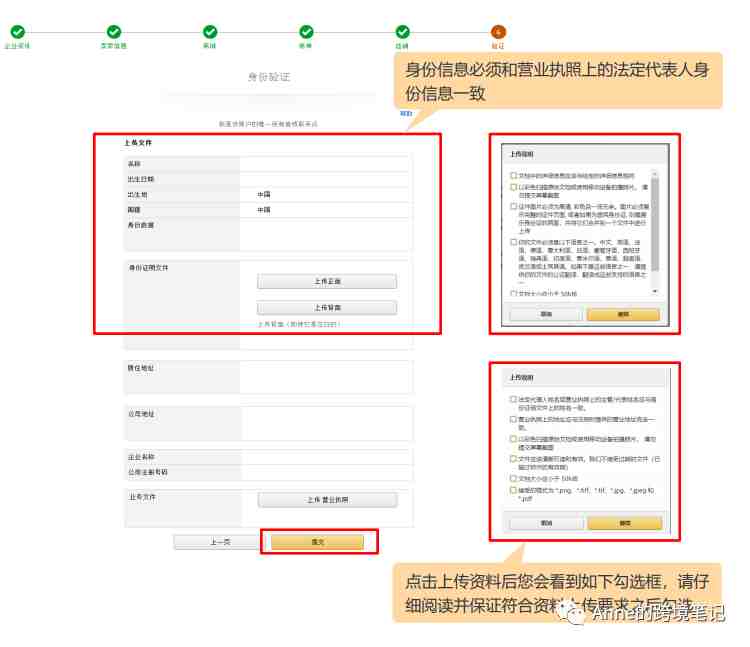The height and width of the screenshot is (647, 750).
Task: Click the 国籍 field showing 中国
Action: coord(326,210)
